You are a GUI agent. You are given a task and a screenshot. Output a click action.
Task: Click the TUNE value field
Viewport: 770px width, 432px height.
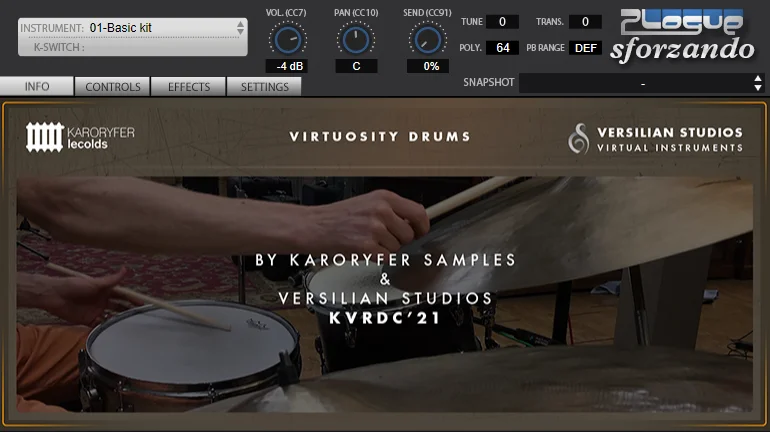coord(502,22)
